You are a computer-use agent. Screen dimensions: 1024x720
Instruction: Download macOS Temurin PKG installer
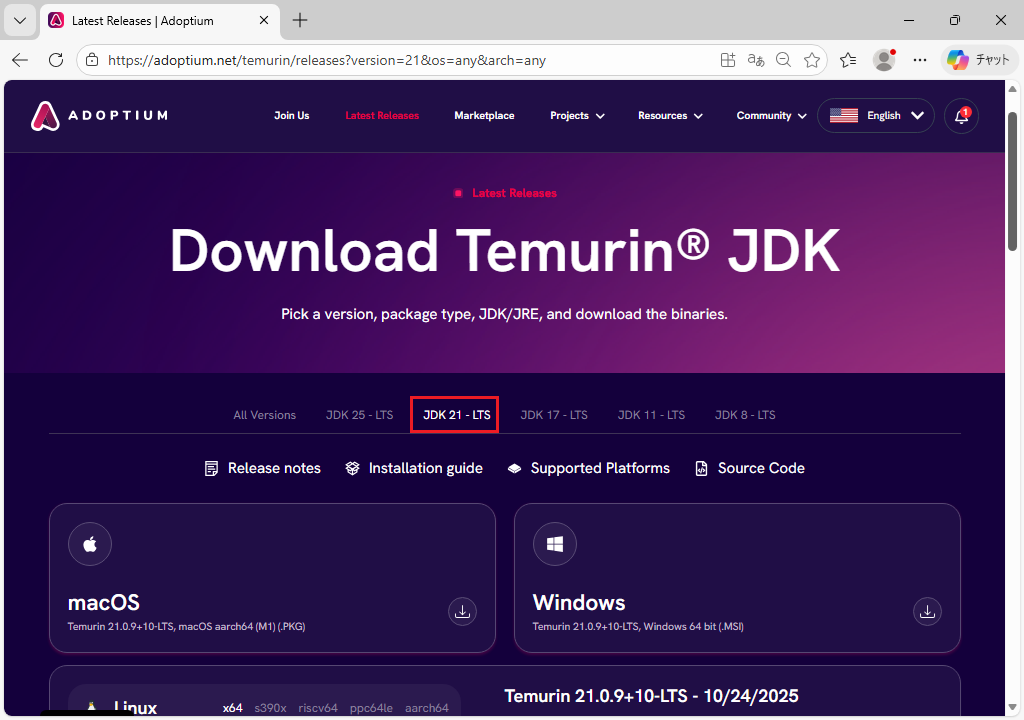tap(462, 611)
